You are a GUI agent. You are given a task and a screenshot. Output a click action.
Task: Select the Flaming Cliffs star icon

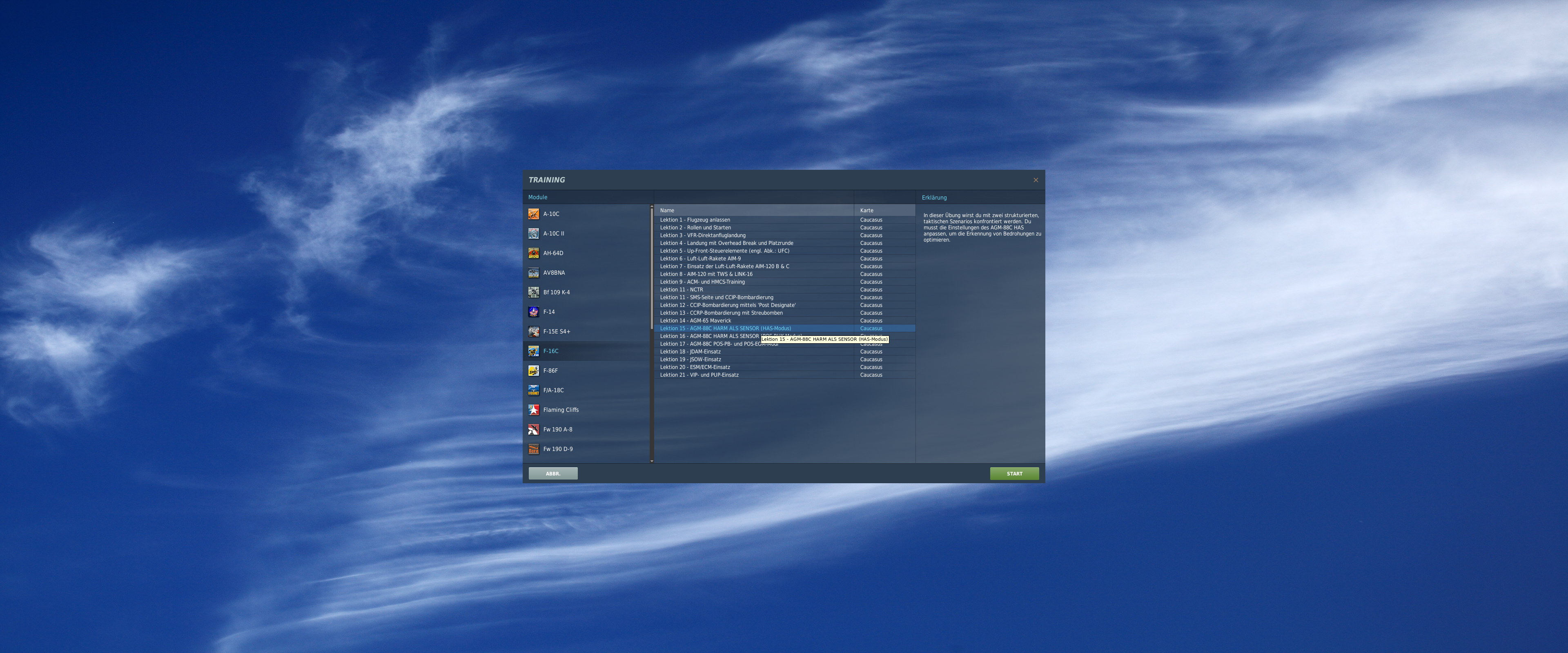tap(533, 410)
